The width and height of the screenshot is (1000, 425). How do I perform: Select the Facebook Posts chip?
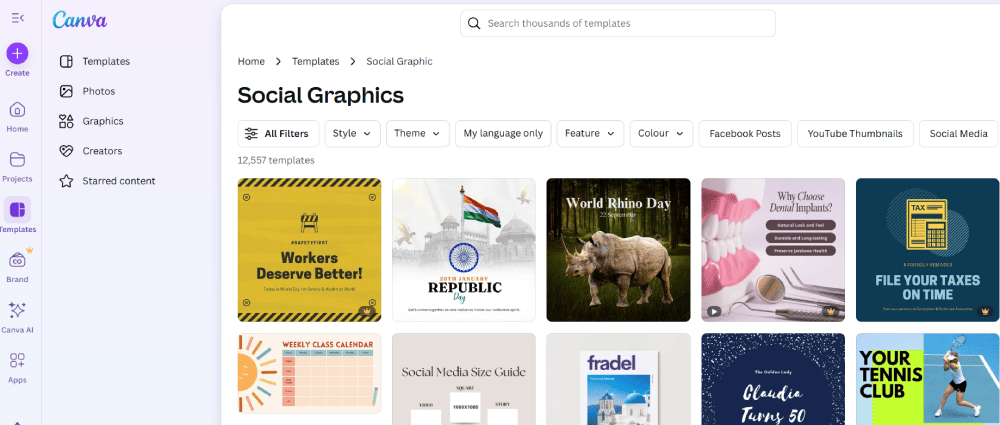(745, 133)
